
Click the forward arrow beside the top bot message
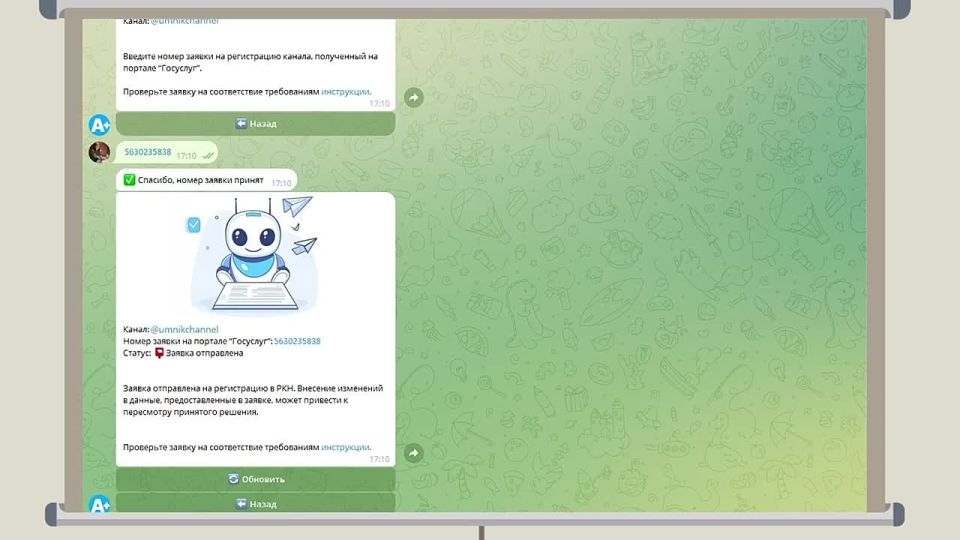pos(413,97)
